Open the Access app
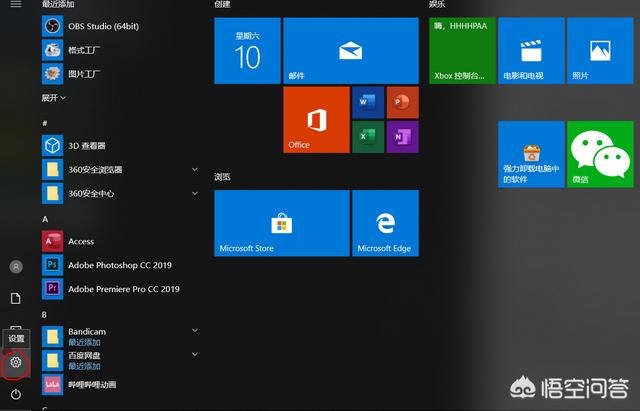This screenshot has height=411, width=640. [80, 241]
